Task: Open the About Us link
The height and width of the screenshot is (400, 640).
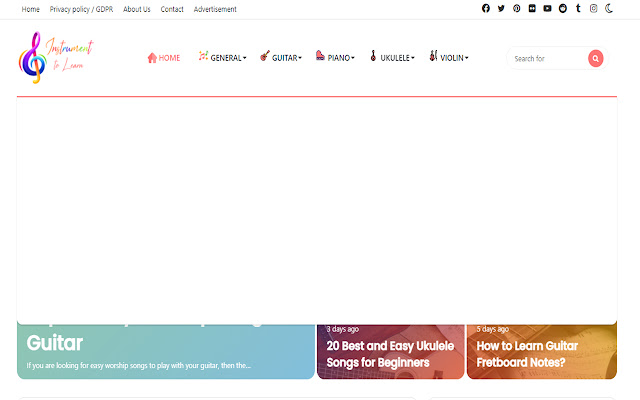Action: coord(137,9)
